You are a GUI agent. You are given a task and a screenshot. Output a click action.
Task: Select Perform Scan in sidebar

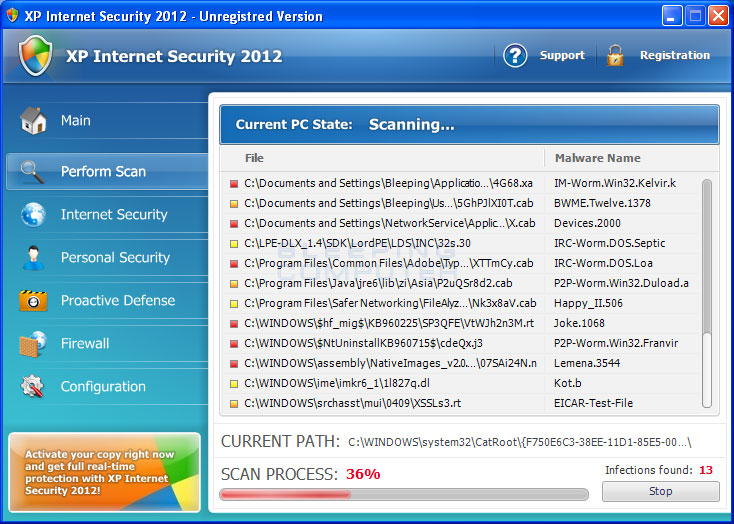tap(107, 171)
